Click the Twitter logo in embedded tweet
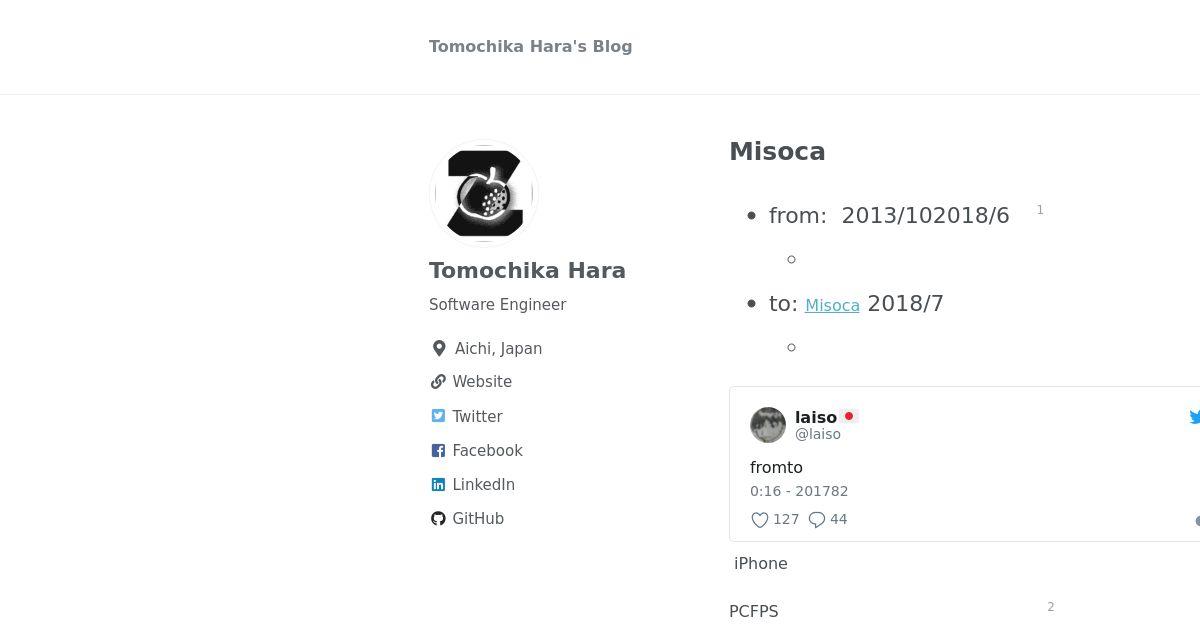 click(1195, 417)
